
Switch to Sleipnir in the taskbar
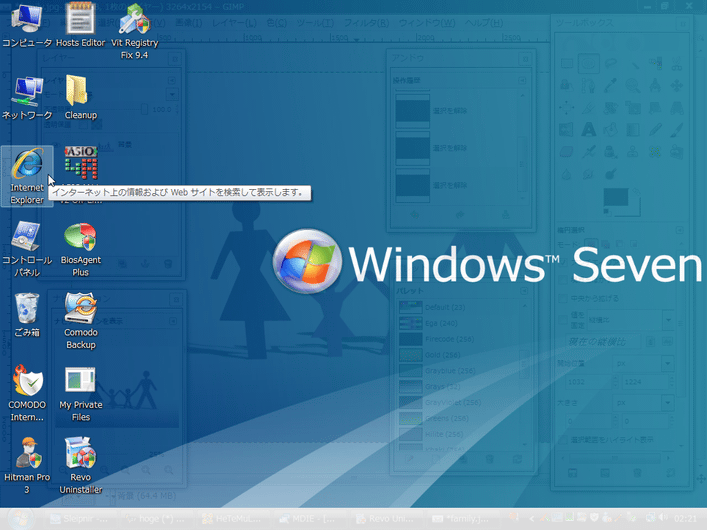click(x=79, y=519)
